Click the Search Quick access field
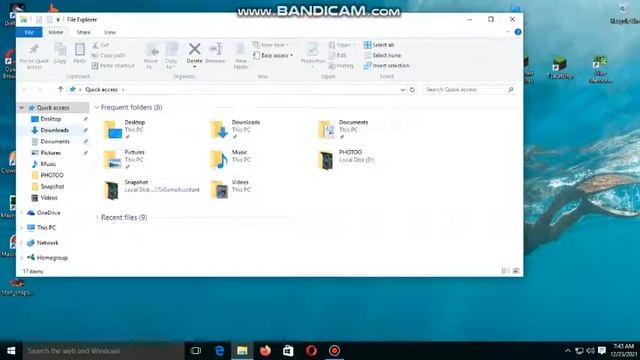 [469, 89]
